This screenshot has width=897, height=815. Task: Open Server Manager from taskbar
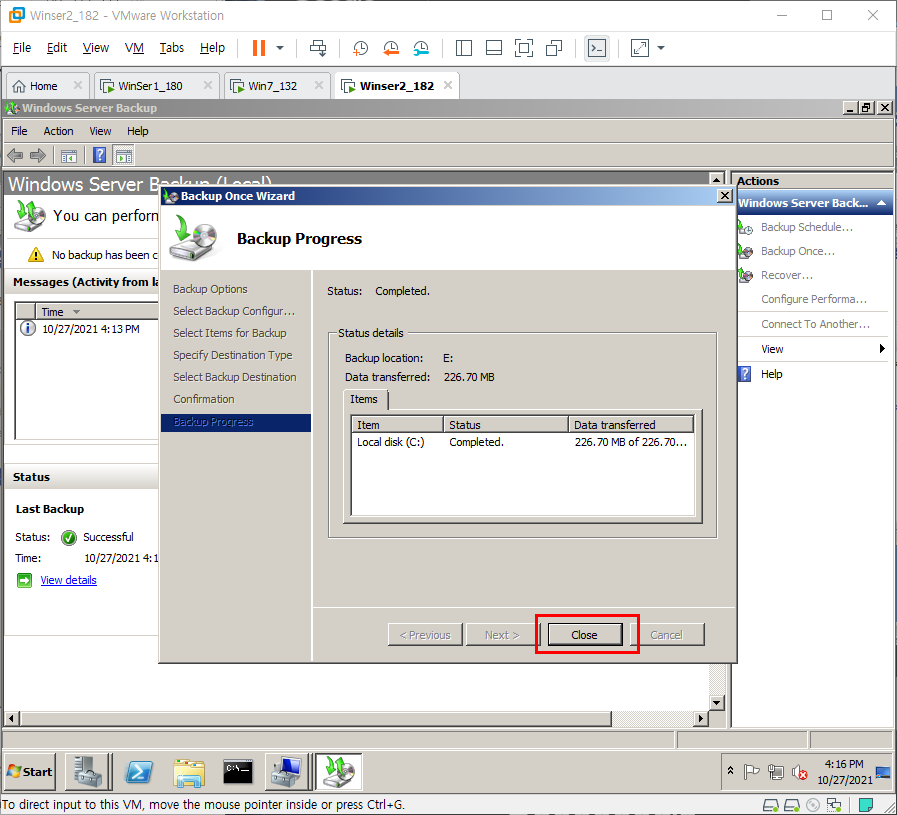pyautogui.click(x=89, y=772)
